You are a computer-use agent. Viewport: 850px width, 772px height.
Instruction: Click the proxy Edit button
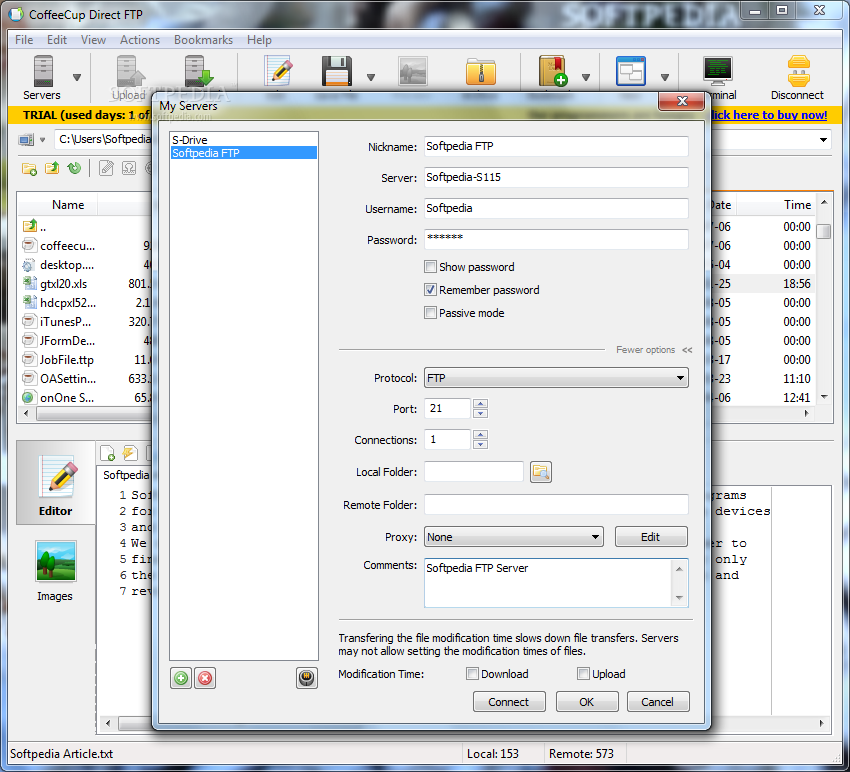651,537
